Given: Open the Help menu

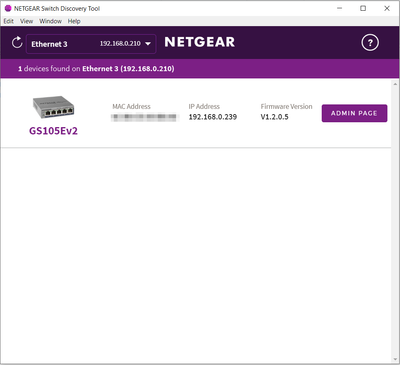Looking at the screenshot, I should [x=74, y=21].
